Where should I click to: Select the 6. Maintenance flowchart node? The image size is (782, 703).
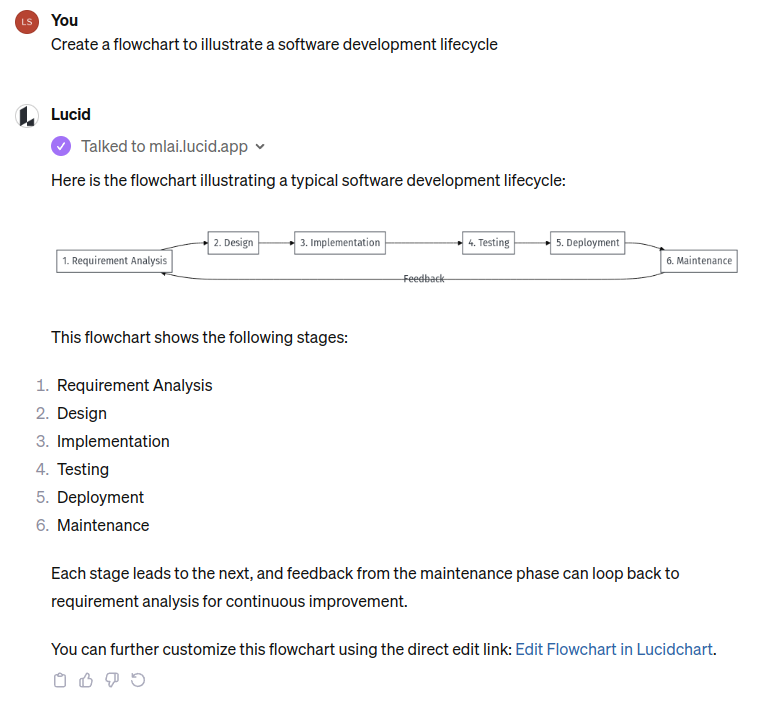pos(700,261)
